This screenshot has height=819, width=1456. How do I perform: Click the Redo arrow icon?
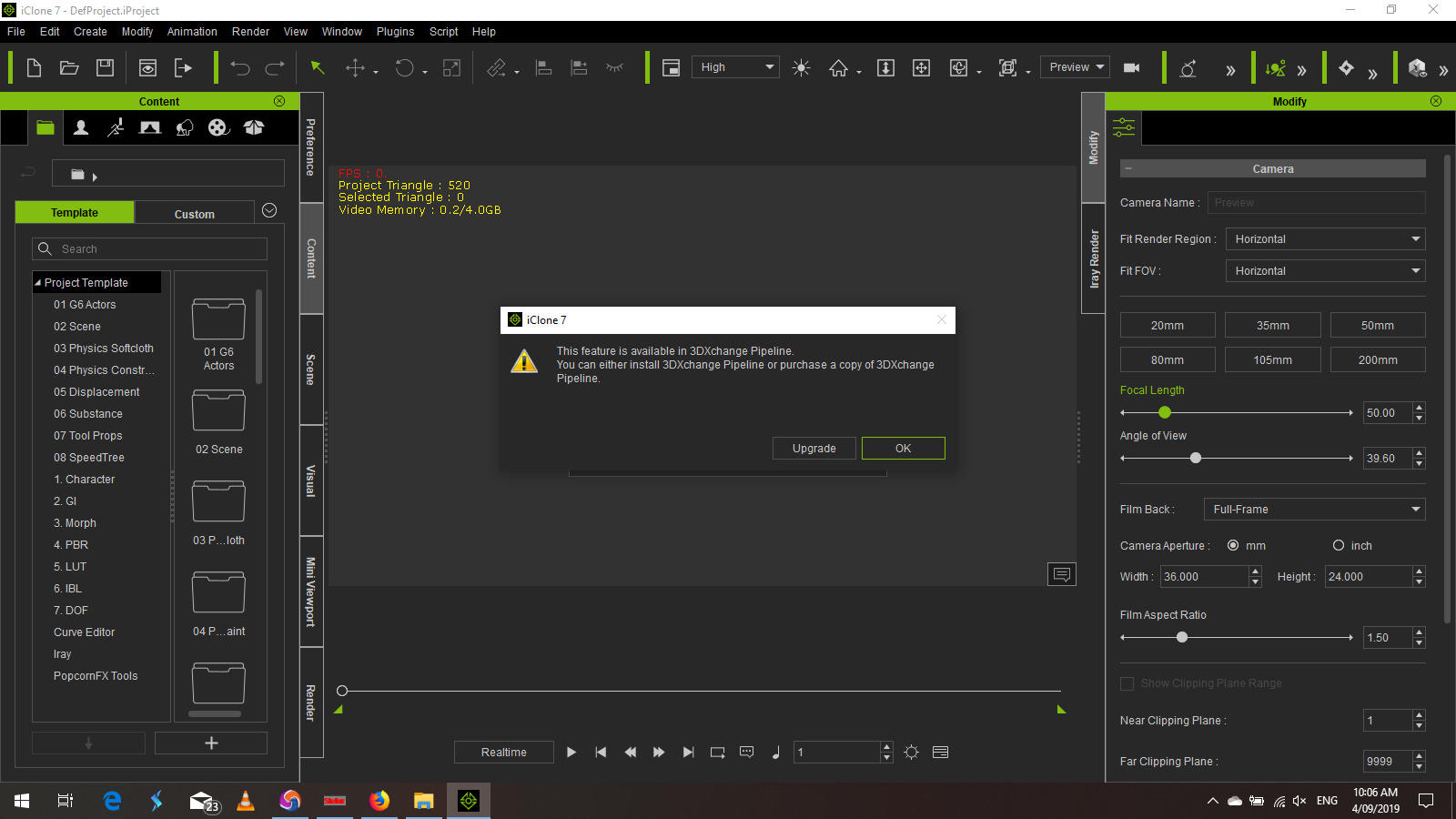[x=275, y=68]
